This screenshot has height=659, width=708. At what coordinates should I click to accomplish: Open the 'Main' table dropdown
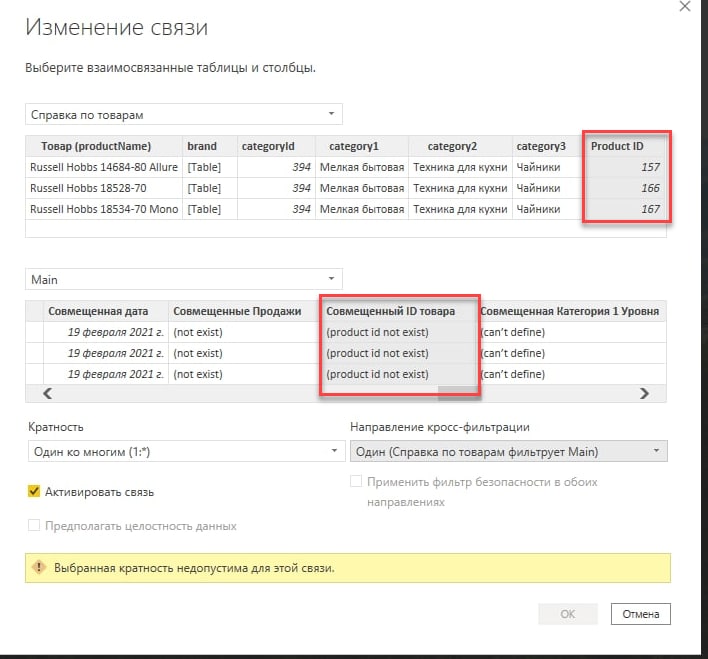point(184,280)
